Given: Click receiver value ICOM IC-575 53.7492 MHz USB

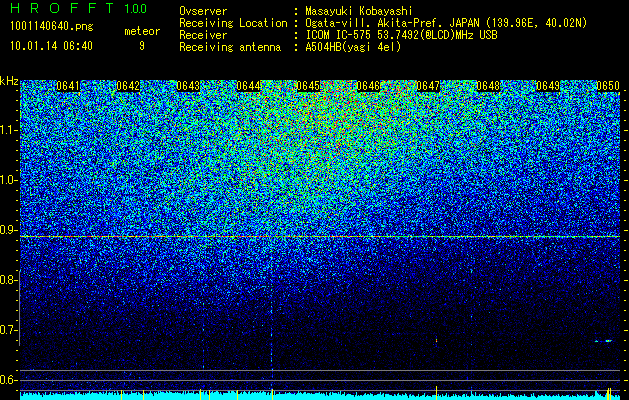Looking at the screenshot, I should tap(402, 35).
